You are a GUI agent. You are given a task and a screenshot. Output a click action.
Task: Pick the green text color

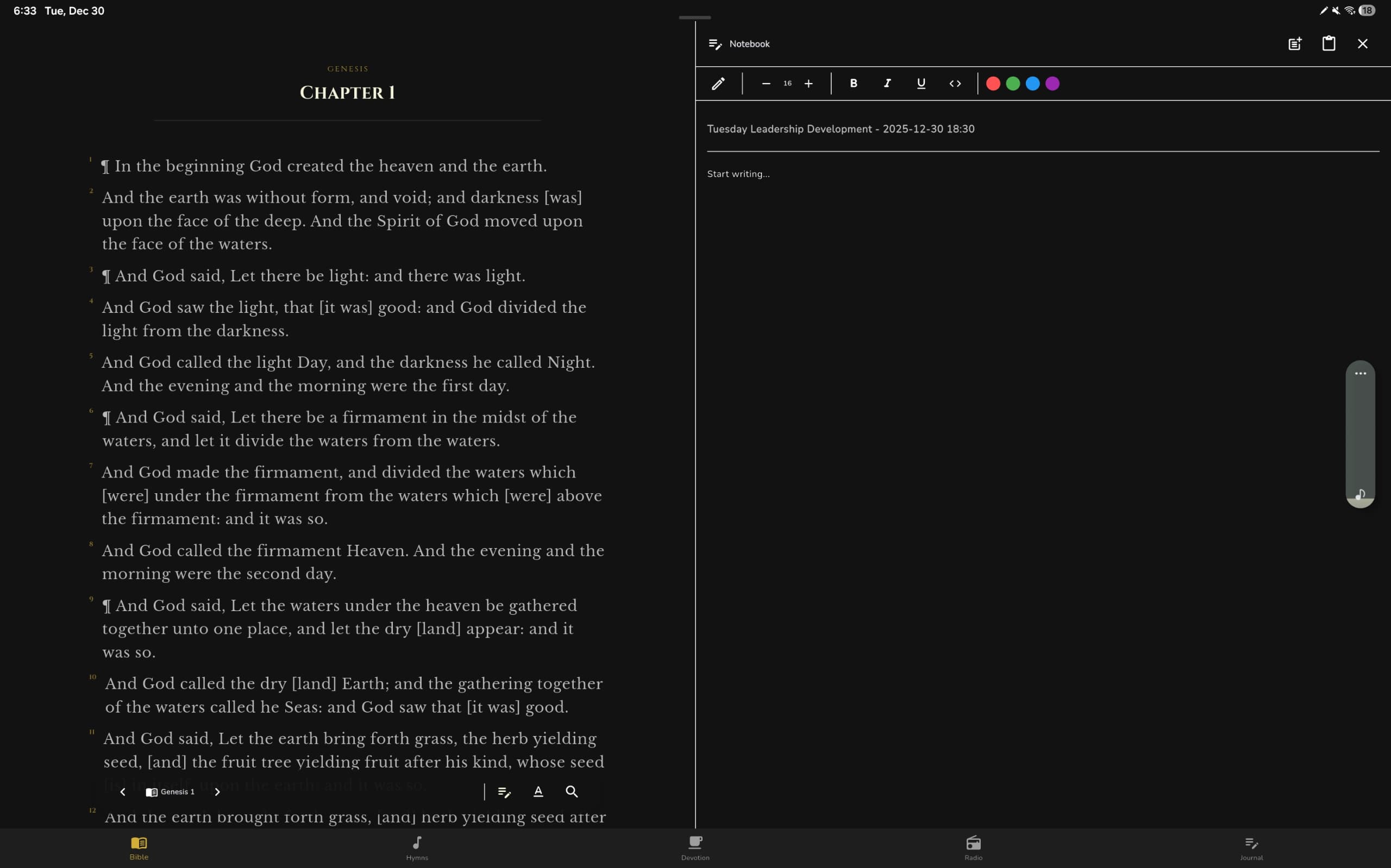point(1013,84)
